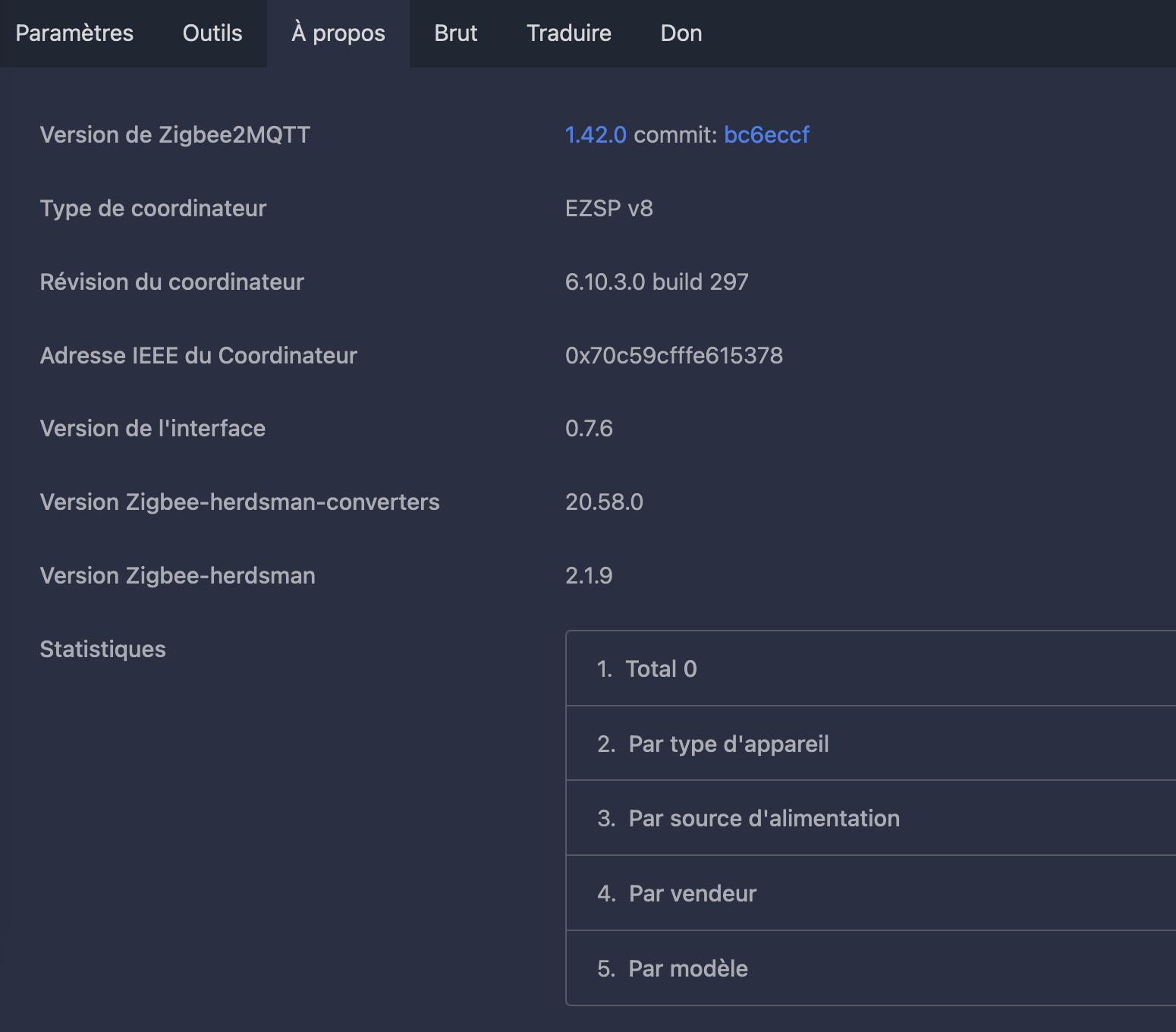Click the Zigbee-herdsman version 2.1.9
1176x1032 pixels.
pyautogui.click(x=589, y=576)
